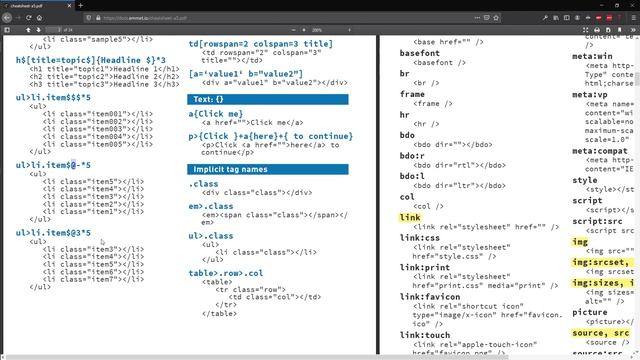Screen dimensions: 640x360
Task: Open the browser home page
Action: coord(39,18)
